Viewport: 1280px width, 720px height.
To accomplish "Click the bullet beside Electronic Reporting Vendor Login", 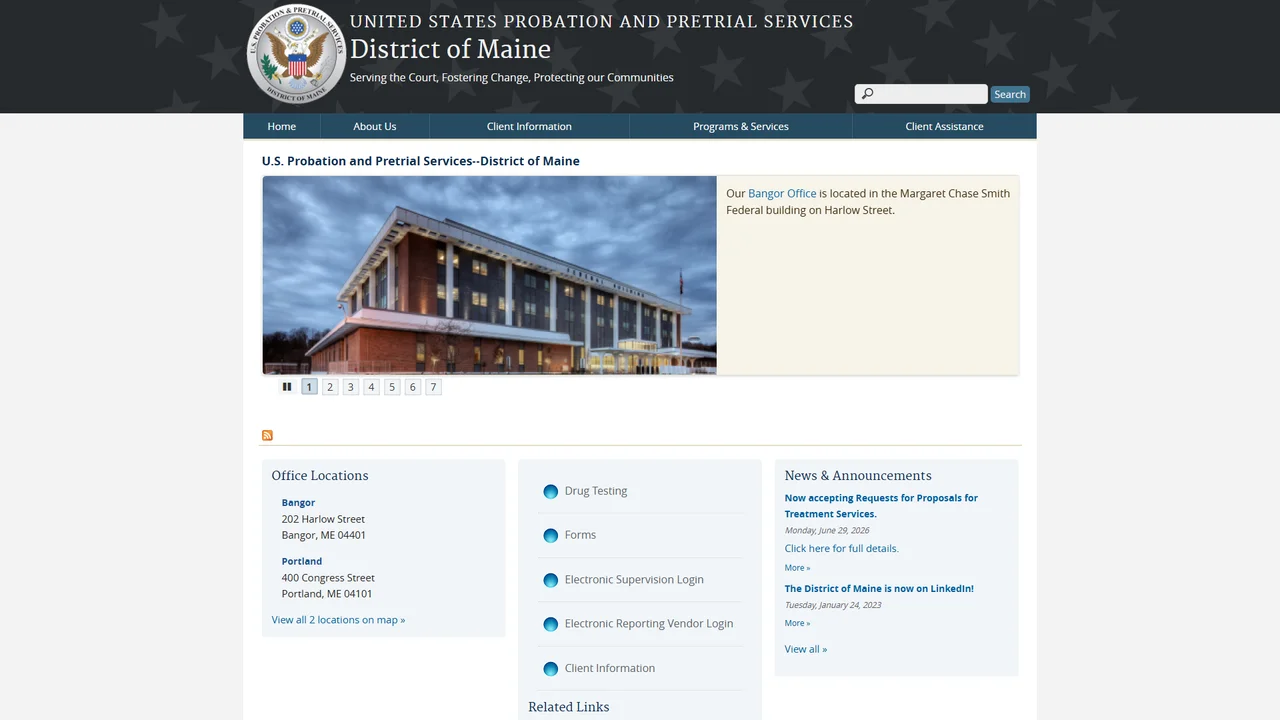I will tap(550, 624).
